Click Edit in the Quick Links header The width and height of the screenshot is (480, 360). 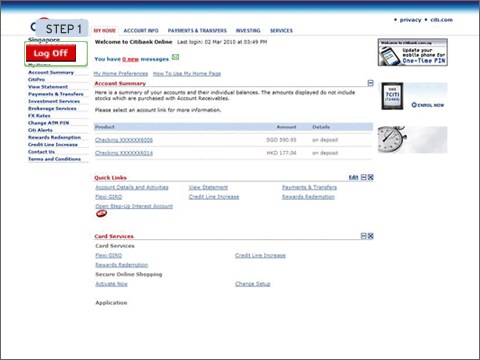[353, 177]
